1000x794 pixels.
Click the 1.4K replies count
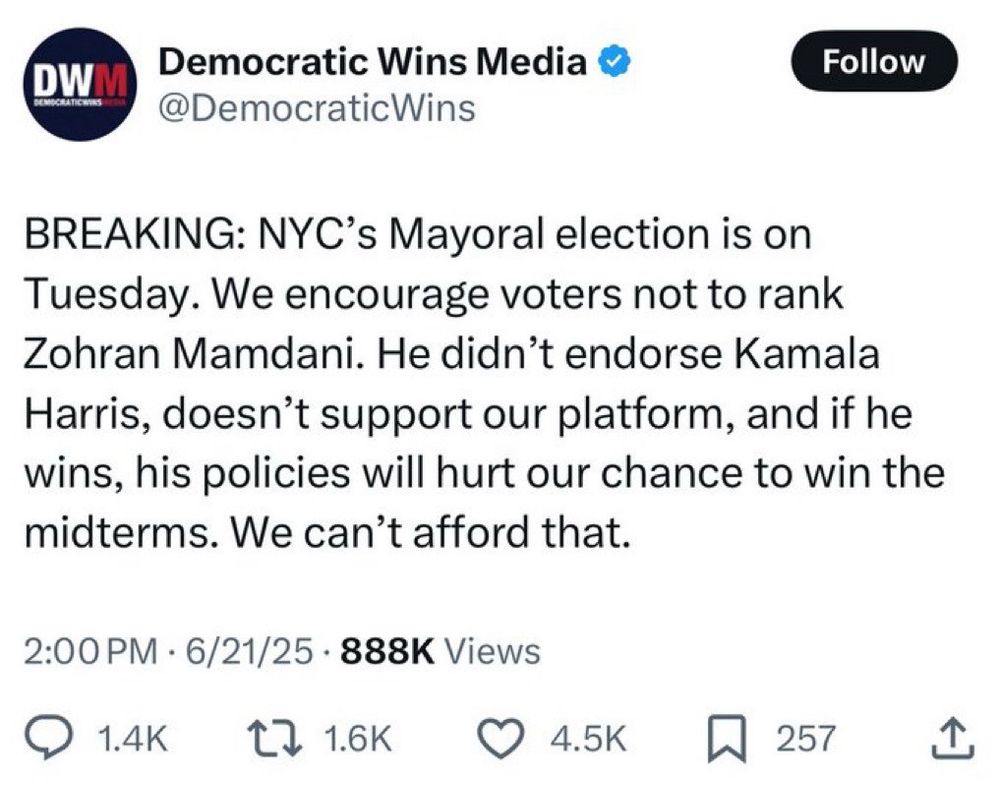click(132, 740)
